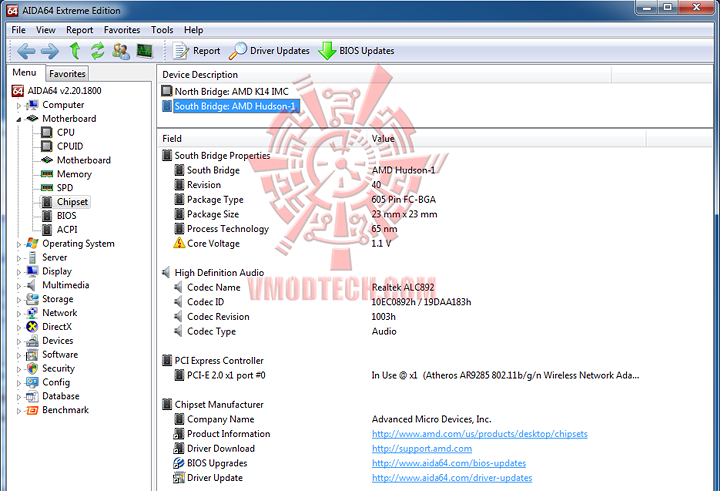Select the Codec Name row

(304, 287)
